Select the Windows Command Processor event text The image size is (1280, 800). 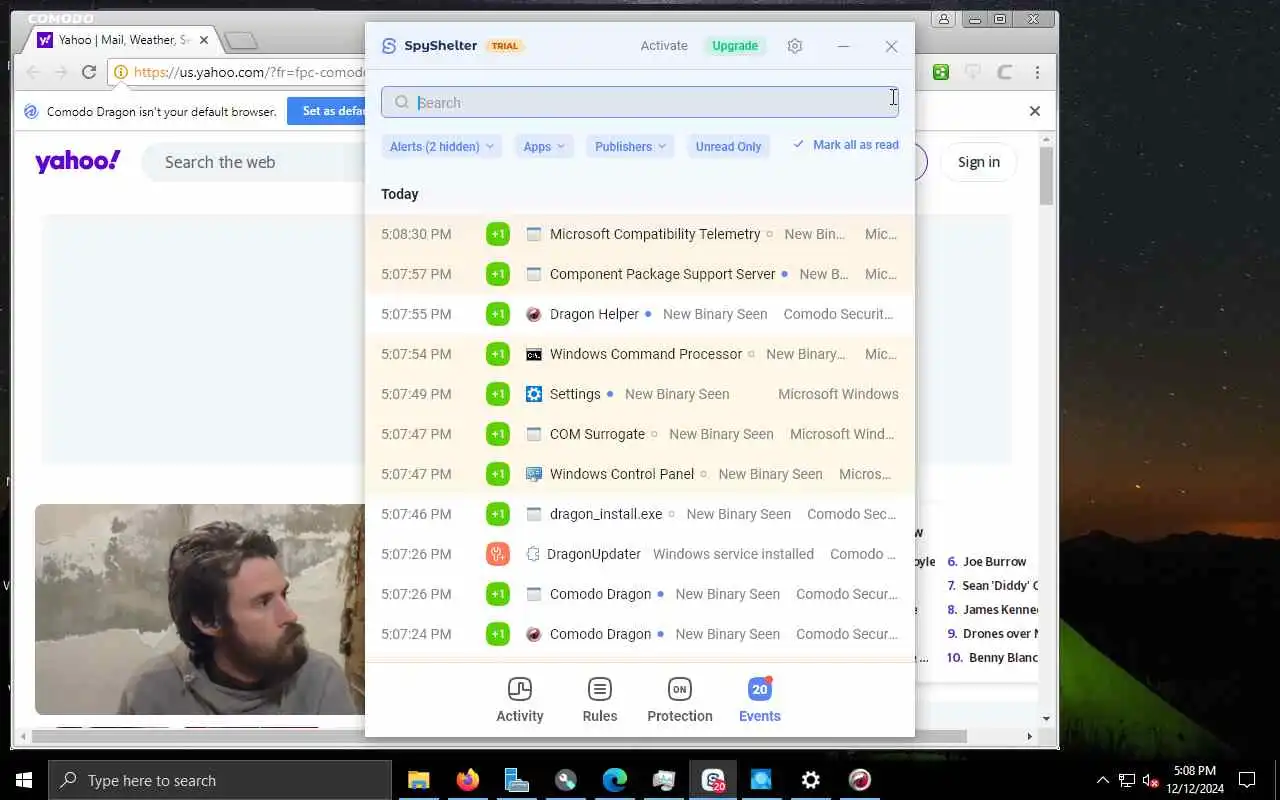pos(646,354)
